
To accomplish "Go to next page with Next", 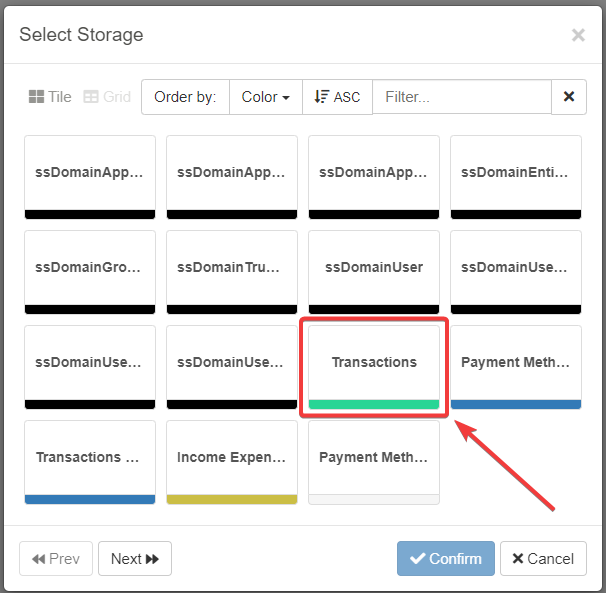I will [x=135, y=559].
